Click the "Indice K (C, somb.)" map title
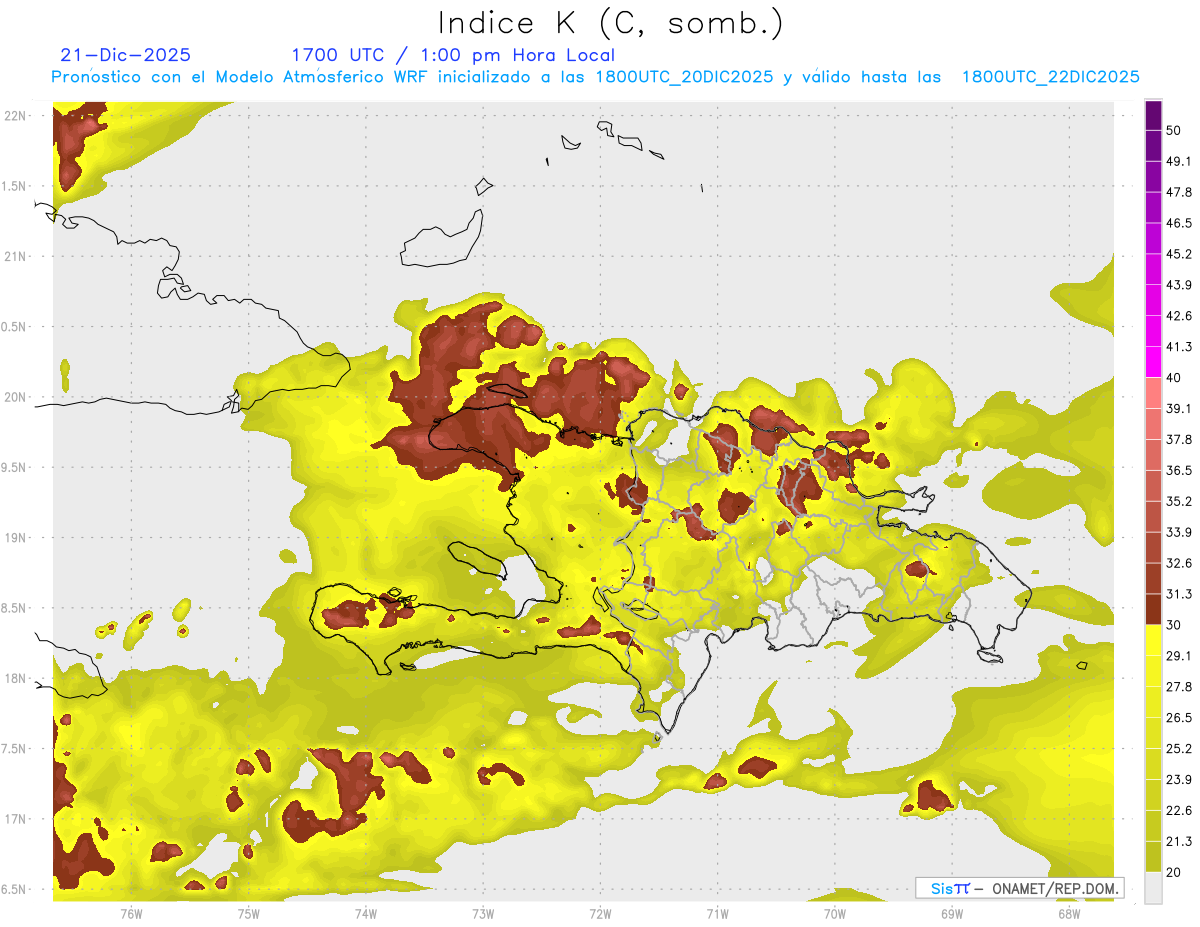Screen dimensions: 1200x927 (611, 23)
